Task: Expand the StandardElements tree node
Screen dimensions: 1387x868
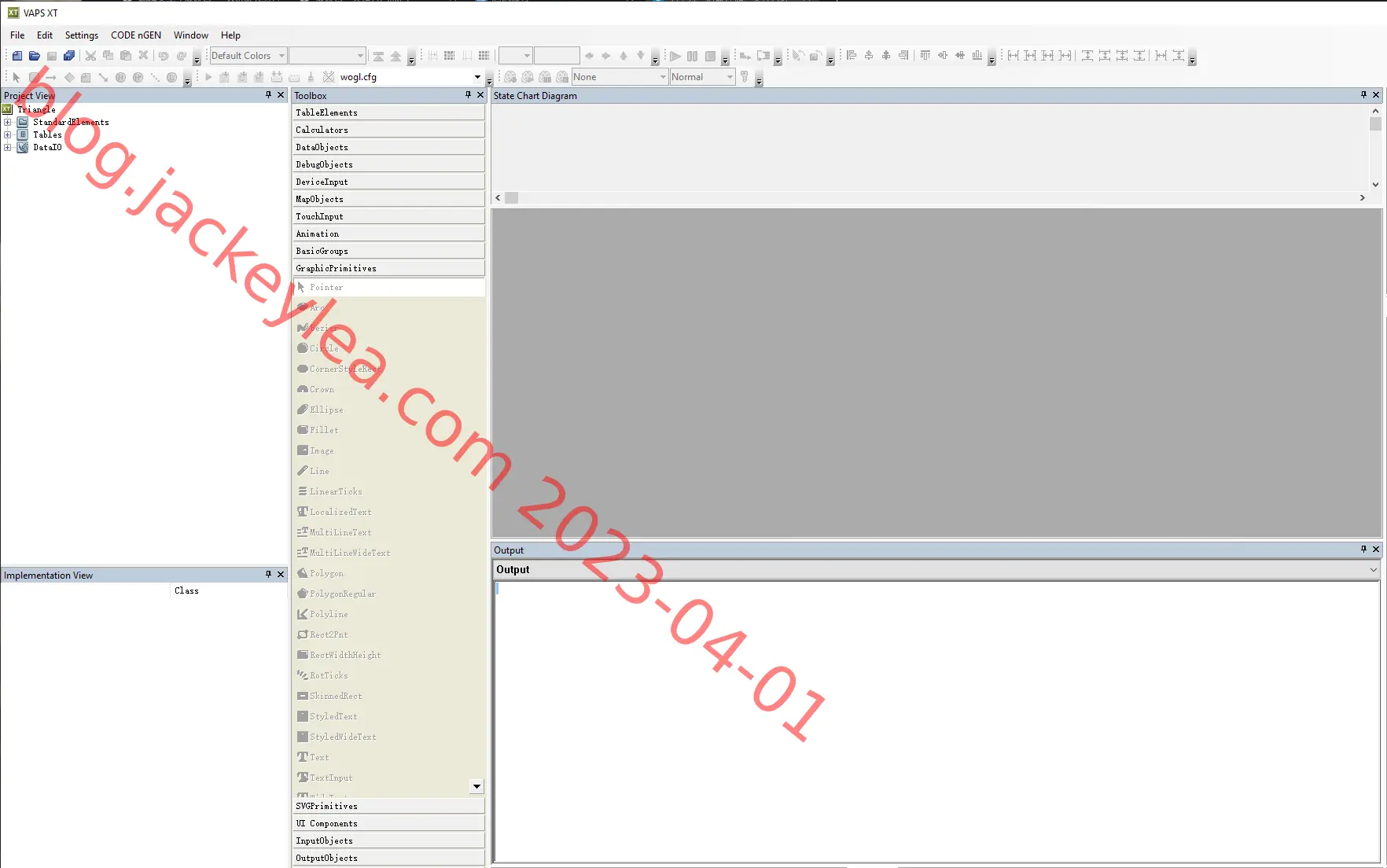Action: point(8,122)
